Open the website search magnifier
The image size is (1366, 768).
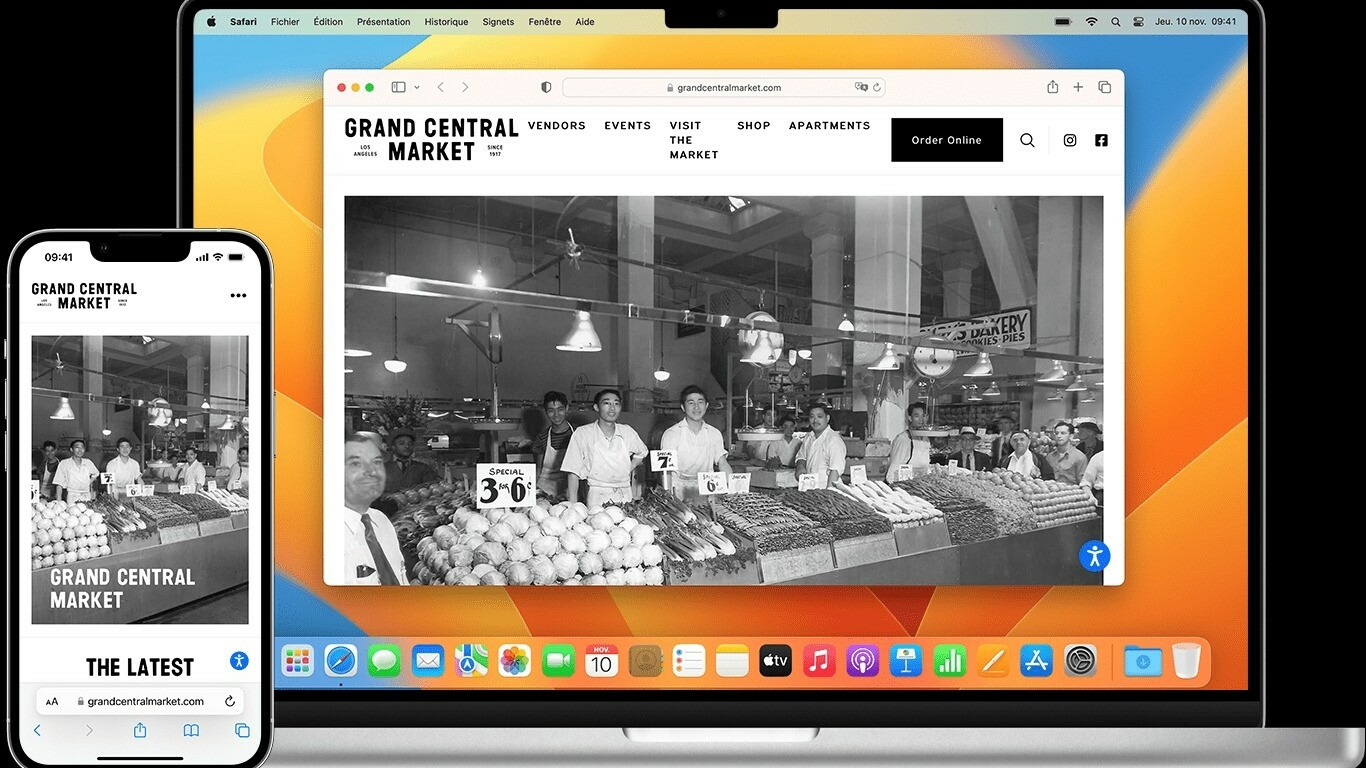pyautogui.click(x=1027, y=140)
